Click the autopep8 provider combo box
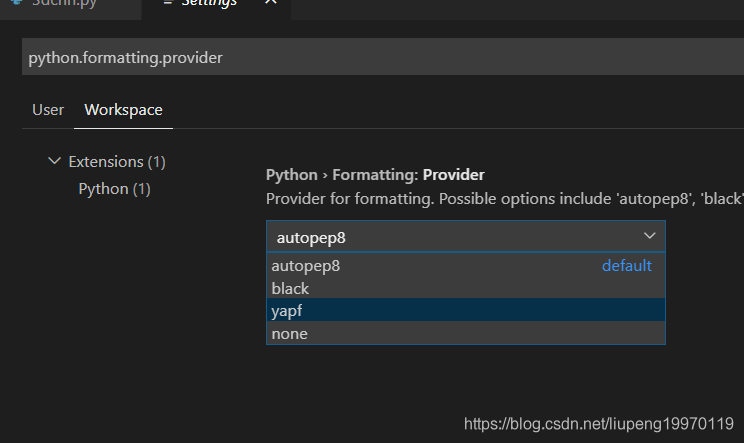Viewport: 744px width, 443px height. (450, 237)
